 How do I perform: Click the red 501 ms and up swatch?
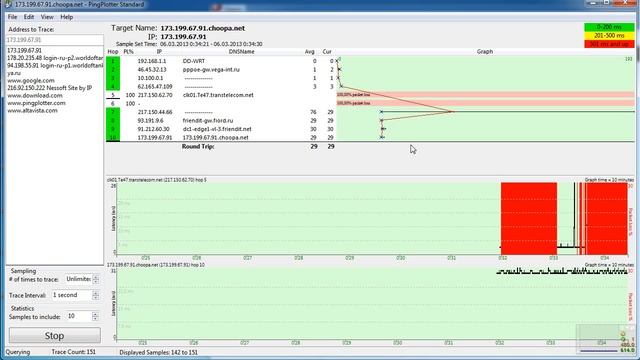click(609, 44)
